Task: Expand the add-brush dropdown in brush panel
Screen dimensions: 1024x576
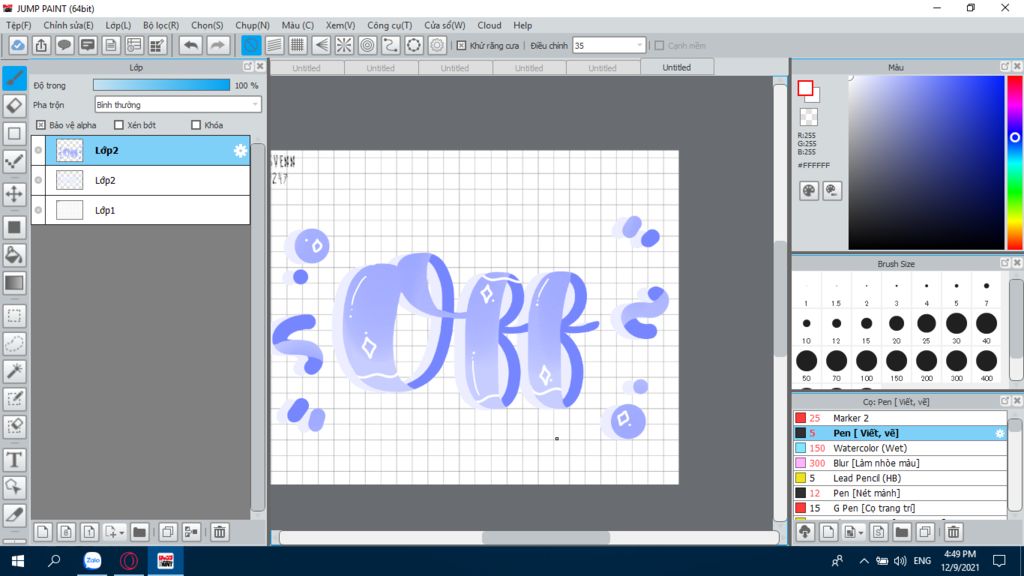Action: point(861,533)
